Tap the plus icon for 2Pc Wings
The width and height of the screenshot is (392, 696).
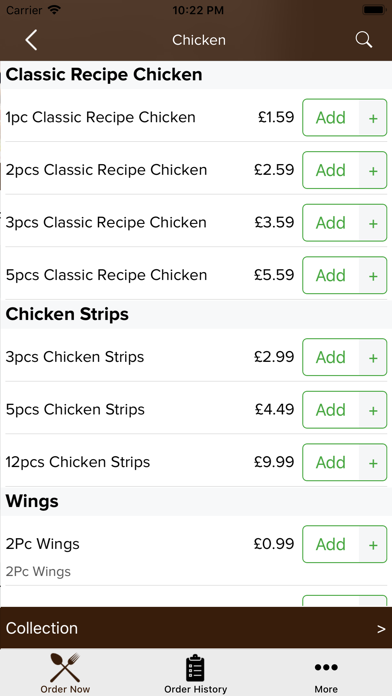[373, 544]
